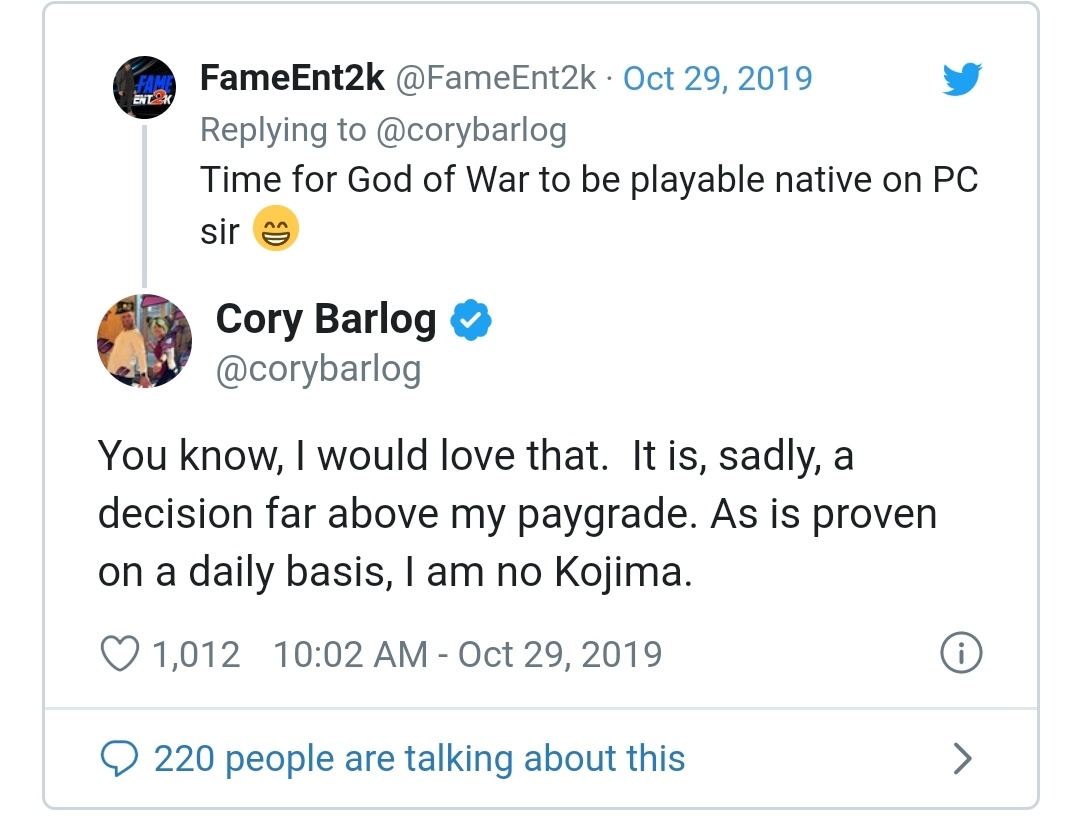Open the FameEnt2k display name link
1074x821 pixels.
tap(292, 78)
